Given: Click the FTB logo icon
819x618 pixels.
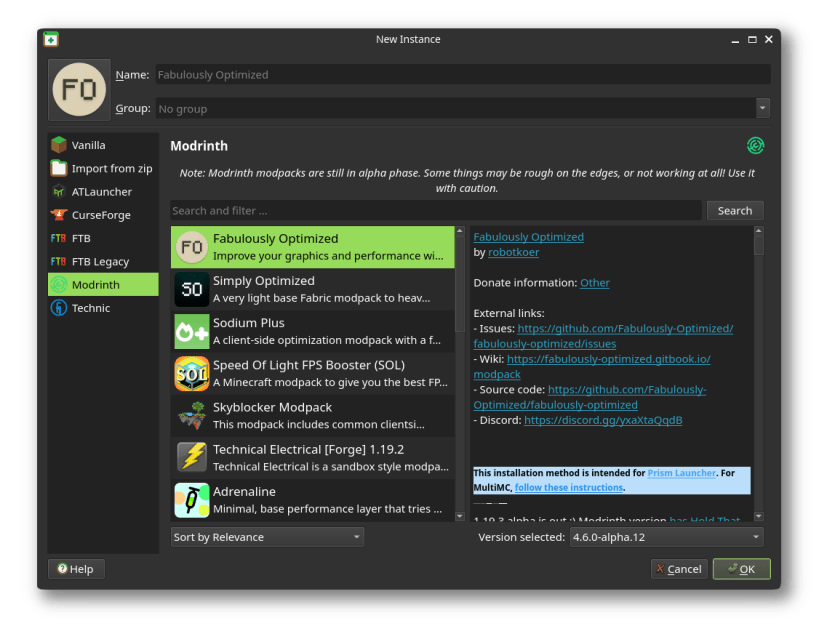Looking at the screenshot, I should 58,238.
